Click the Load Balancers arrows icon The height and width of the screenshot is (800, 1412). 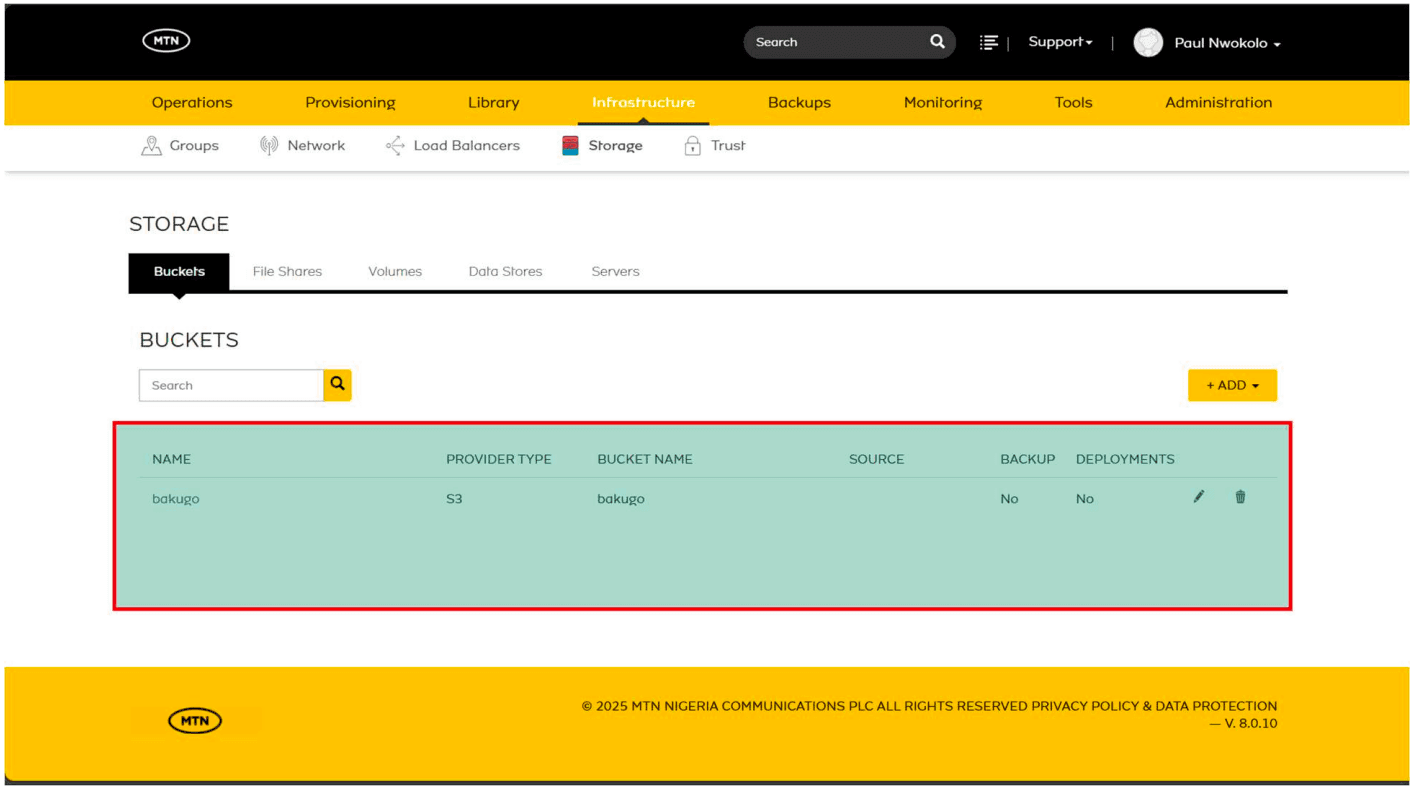pyautogui.click(x=395, y=146)
